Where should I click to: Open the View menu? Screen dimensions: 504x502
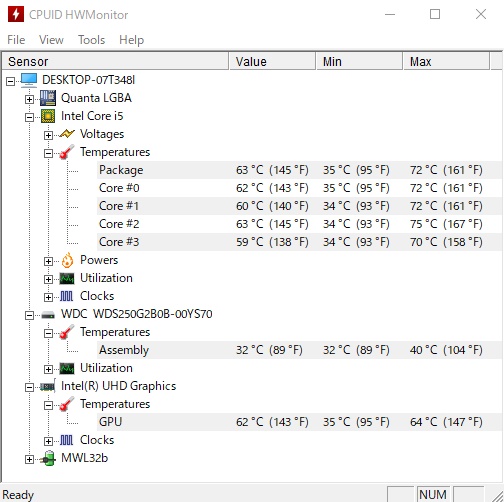tap(51, 40)
